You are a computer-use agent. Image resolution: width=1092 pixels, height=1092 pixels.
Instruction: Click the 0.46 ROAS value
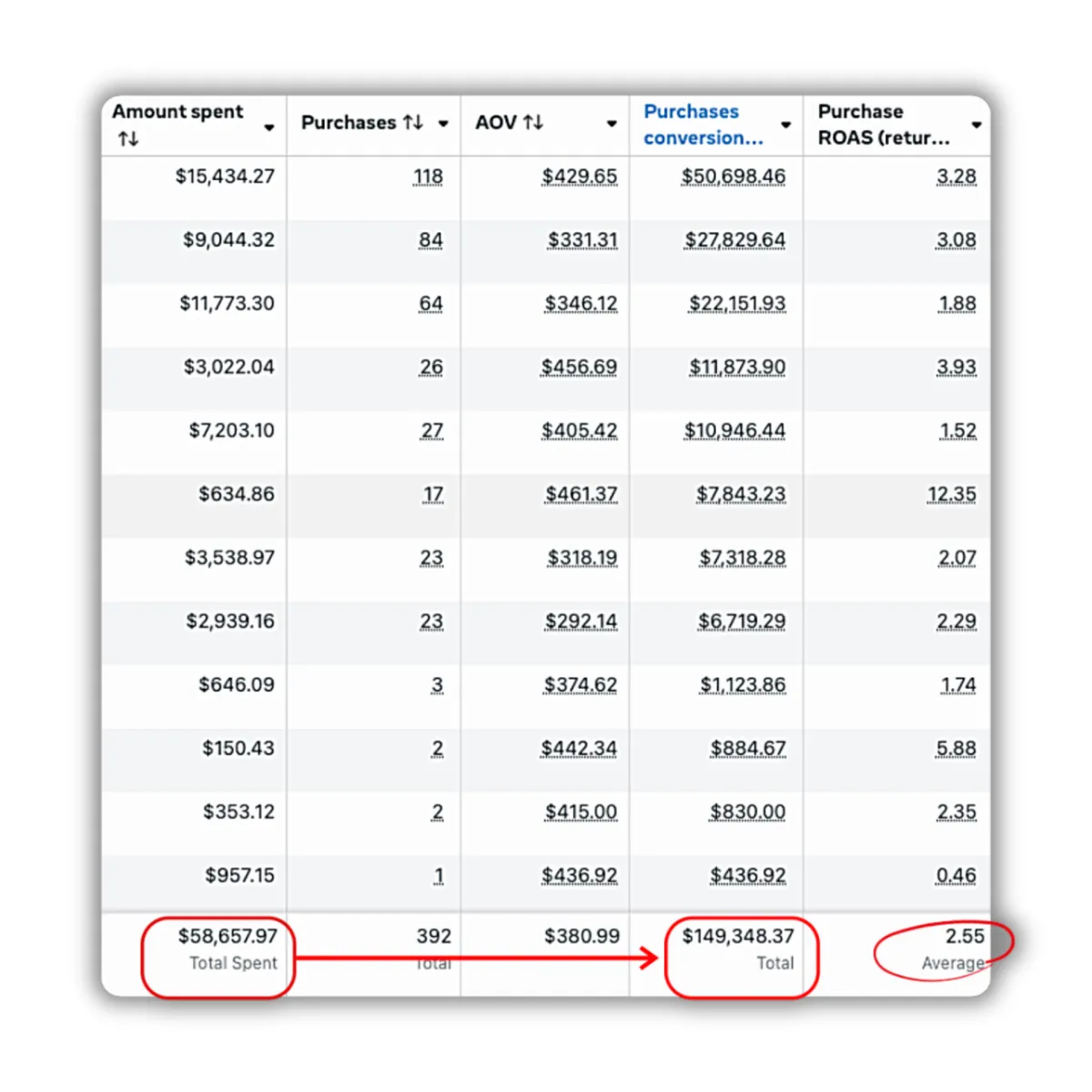[x=956, y=875]
